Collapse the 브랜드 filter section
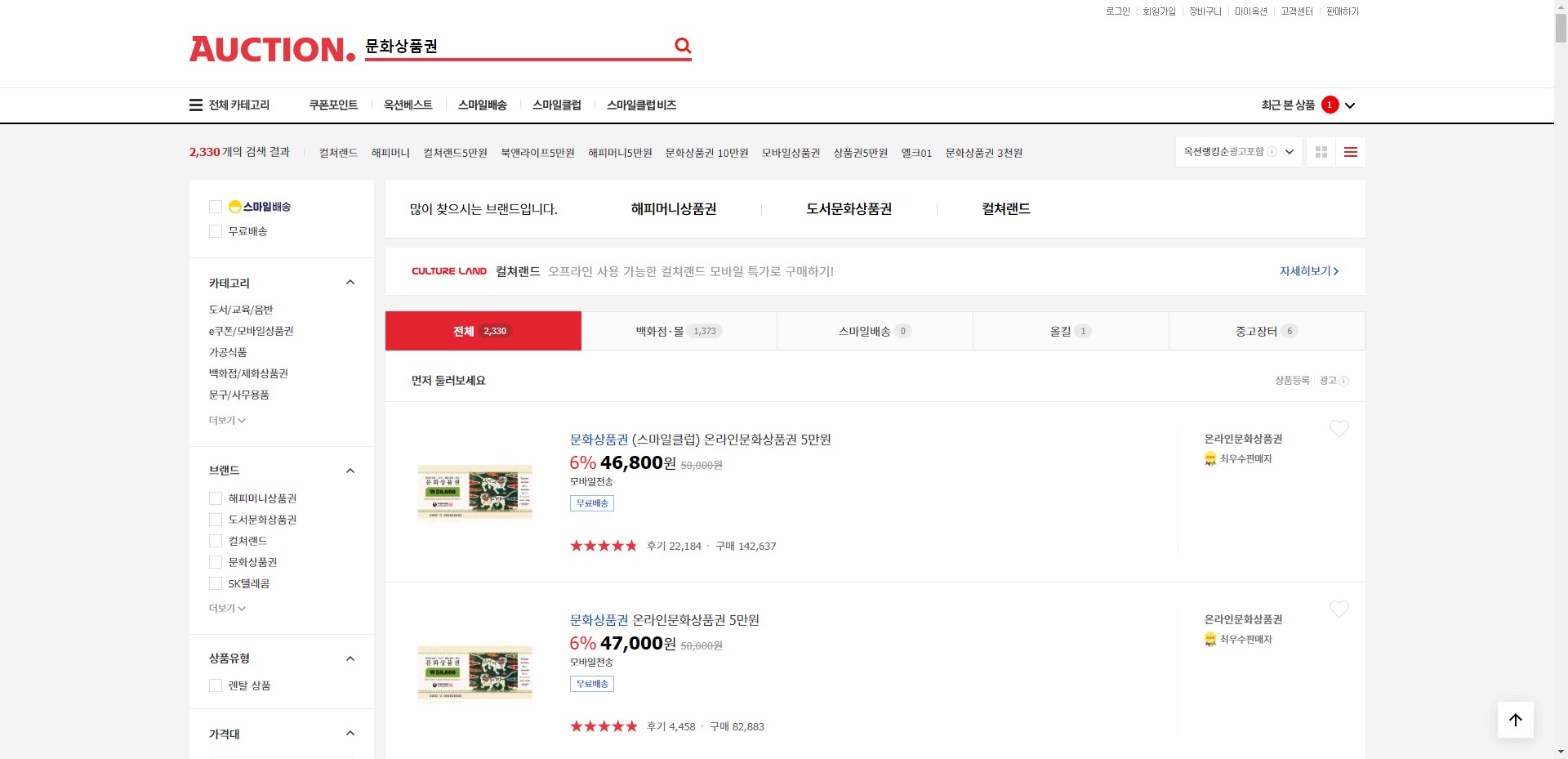This screenshot has height=759, width=1568. pyautogui.click(x=350, y=471)
